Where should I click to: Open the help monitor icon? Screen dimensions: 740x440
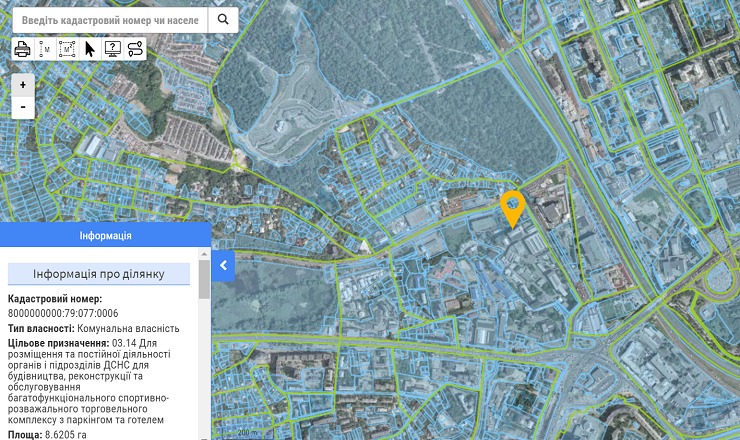pos(112,48)
